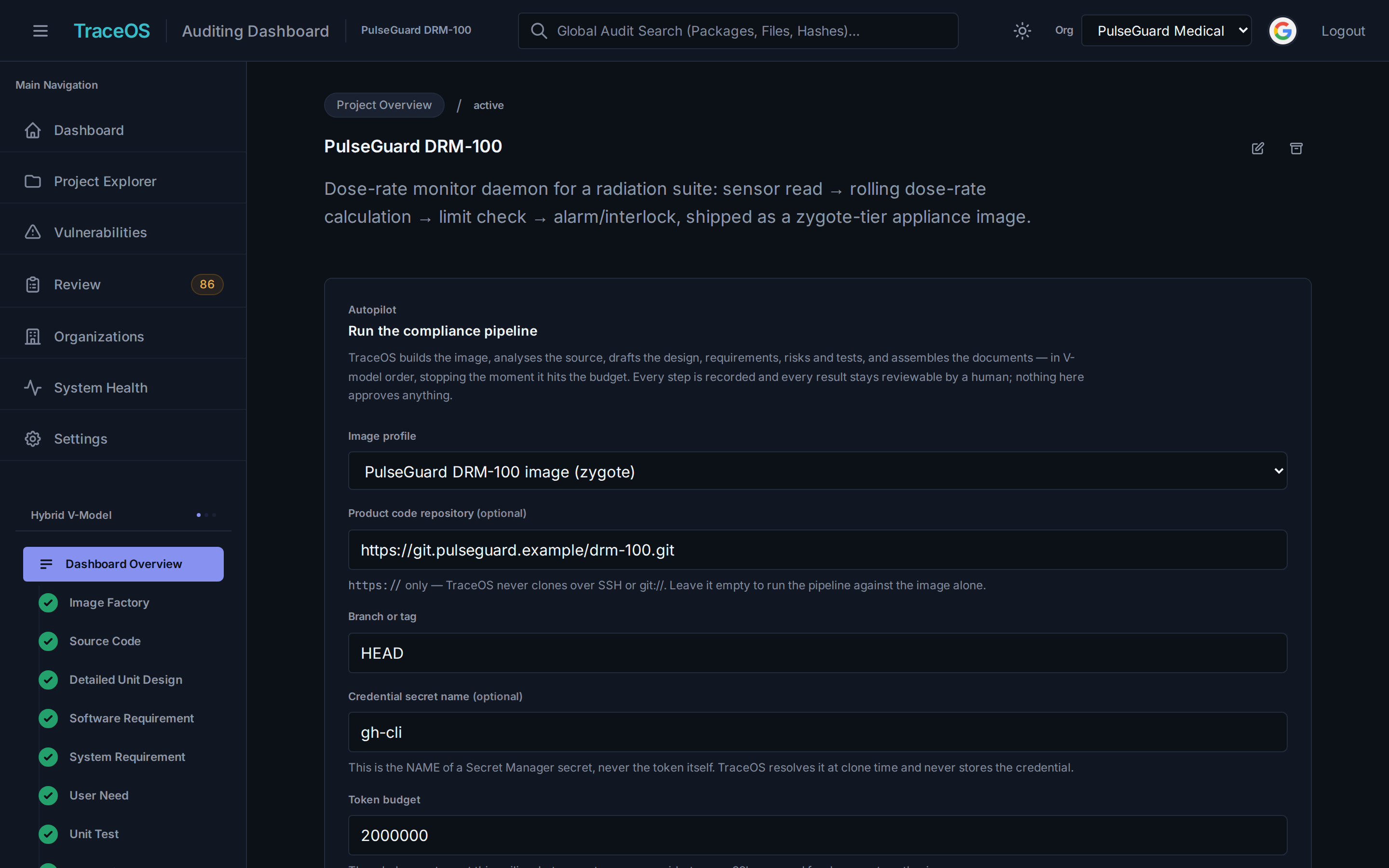Click the Project Overview breadcrumb
The image size is (1389, 868).
[384, 105]
